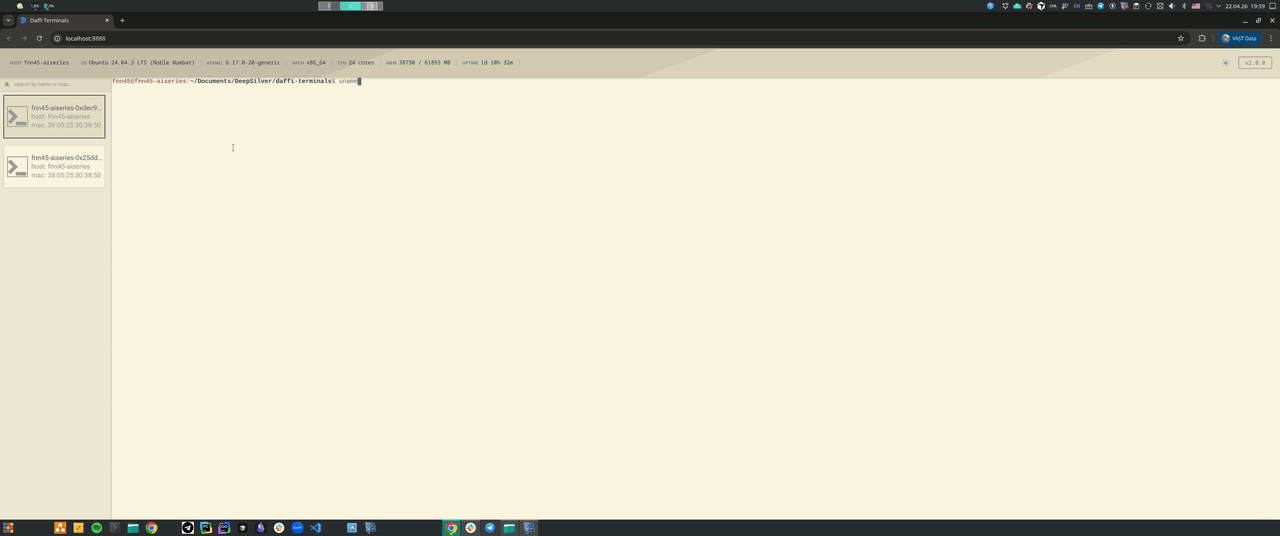Go back using the browser back arrow
The height and width of the screenshot is (536, 1280).
9,38
